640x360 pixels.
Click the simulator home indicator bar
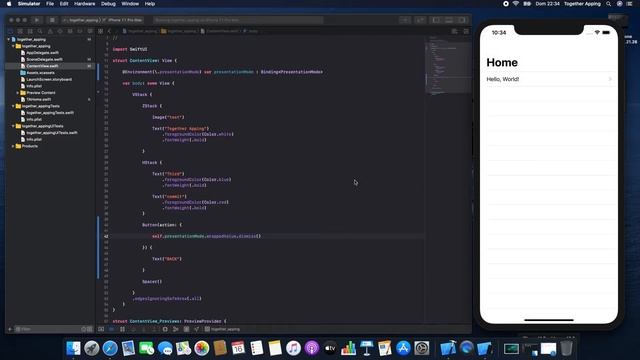[549, 320]
